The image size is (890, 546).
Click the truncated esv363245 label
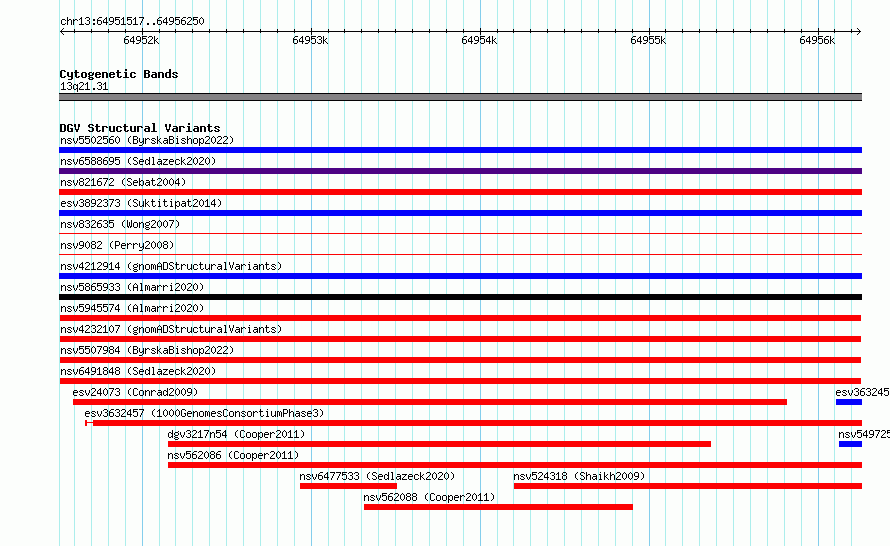coord(862,392)
